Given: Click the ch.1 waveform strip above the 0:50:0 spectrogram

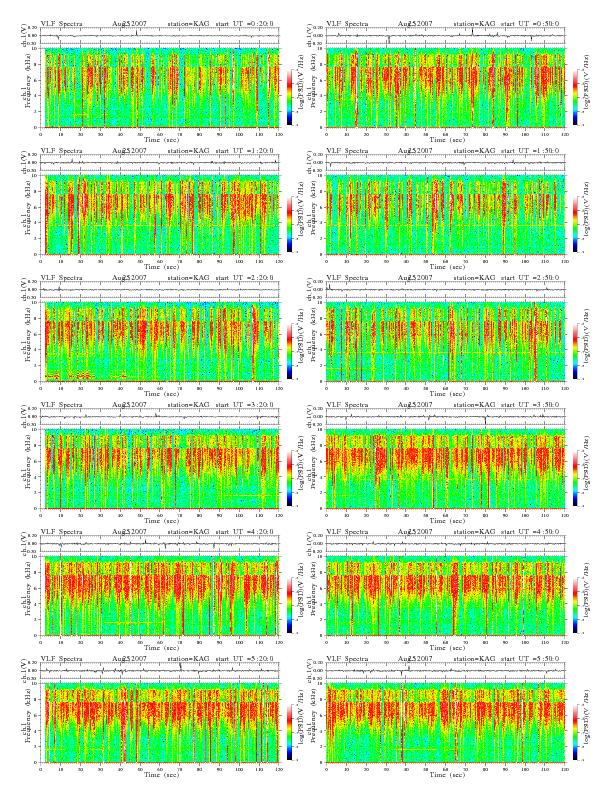Looking at the screenshot, I should pyautogui.click(x=445, y=35).
